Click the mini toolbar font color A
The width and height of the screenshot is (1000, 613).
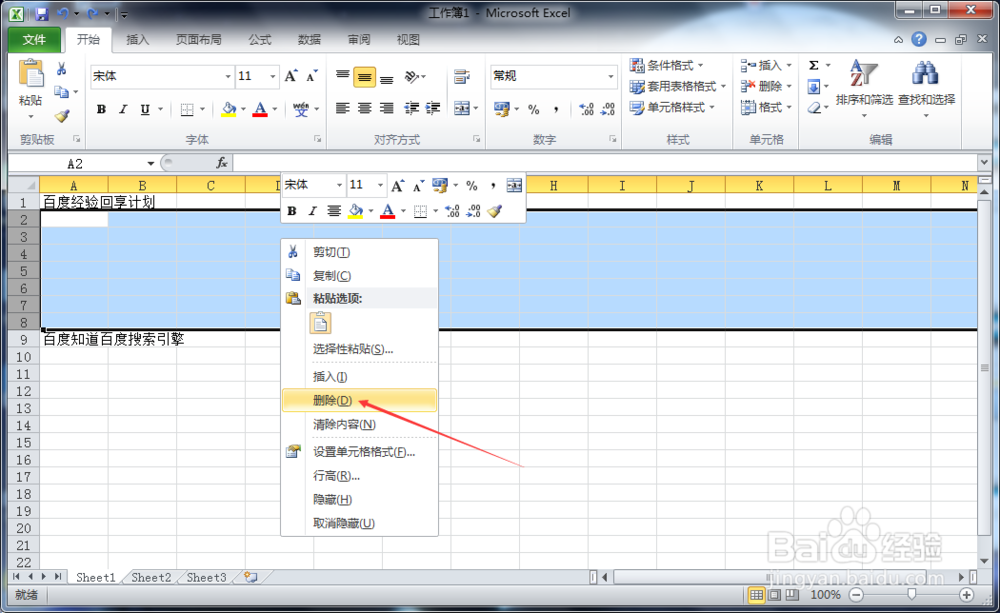387,210
